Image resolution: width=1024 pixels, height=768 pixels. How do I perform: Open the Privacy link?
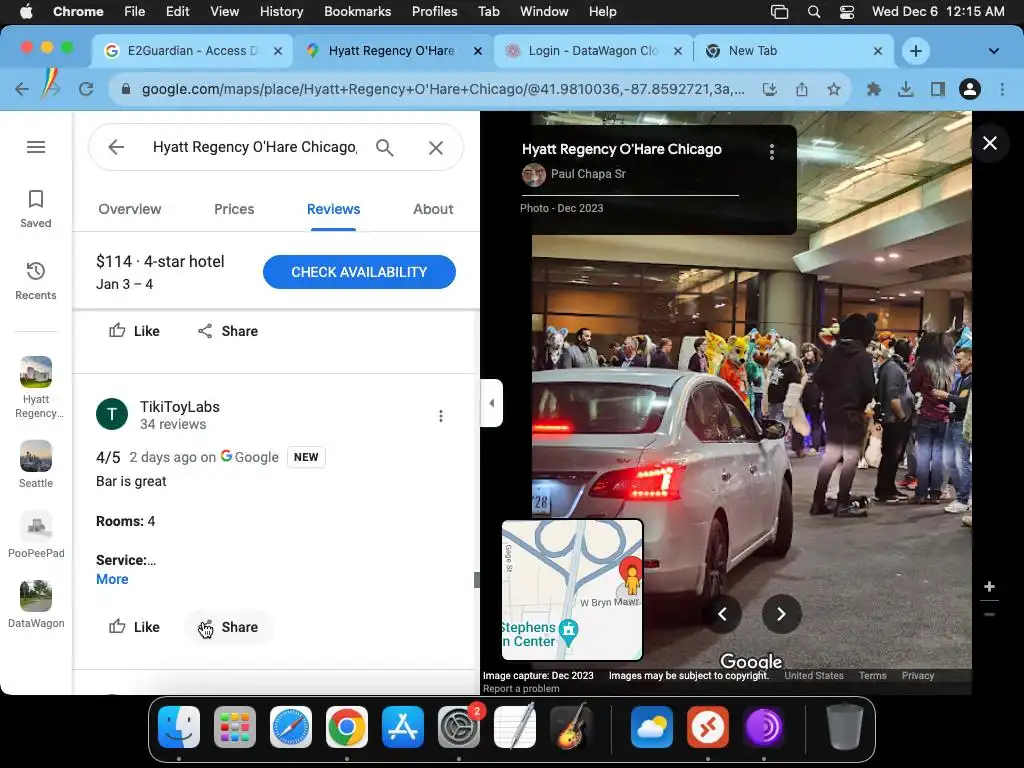point(918,675)
